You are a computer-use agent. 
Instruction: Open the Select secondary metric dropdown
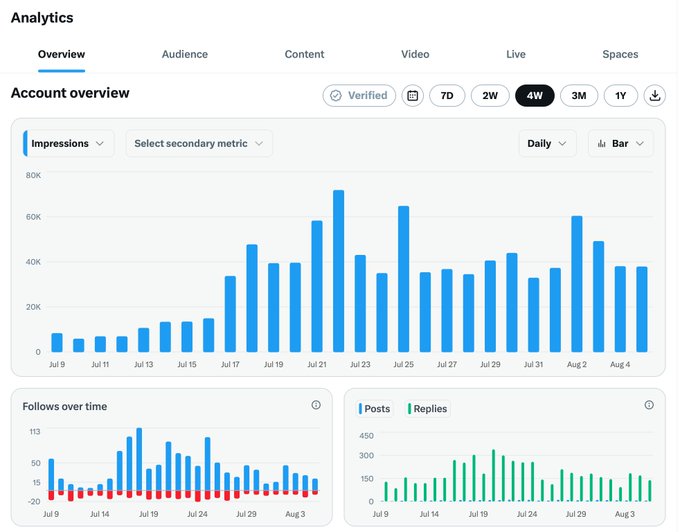click(199, 144)
